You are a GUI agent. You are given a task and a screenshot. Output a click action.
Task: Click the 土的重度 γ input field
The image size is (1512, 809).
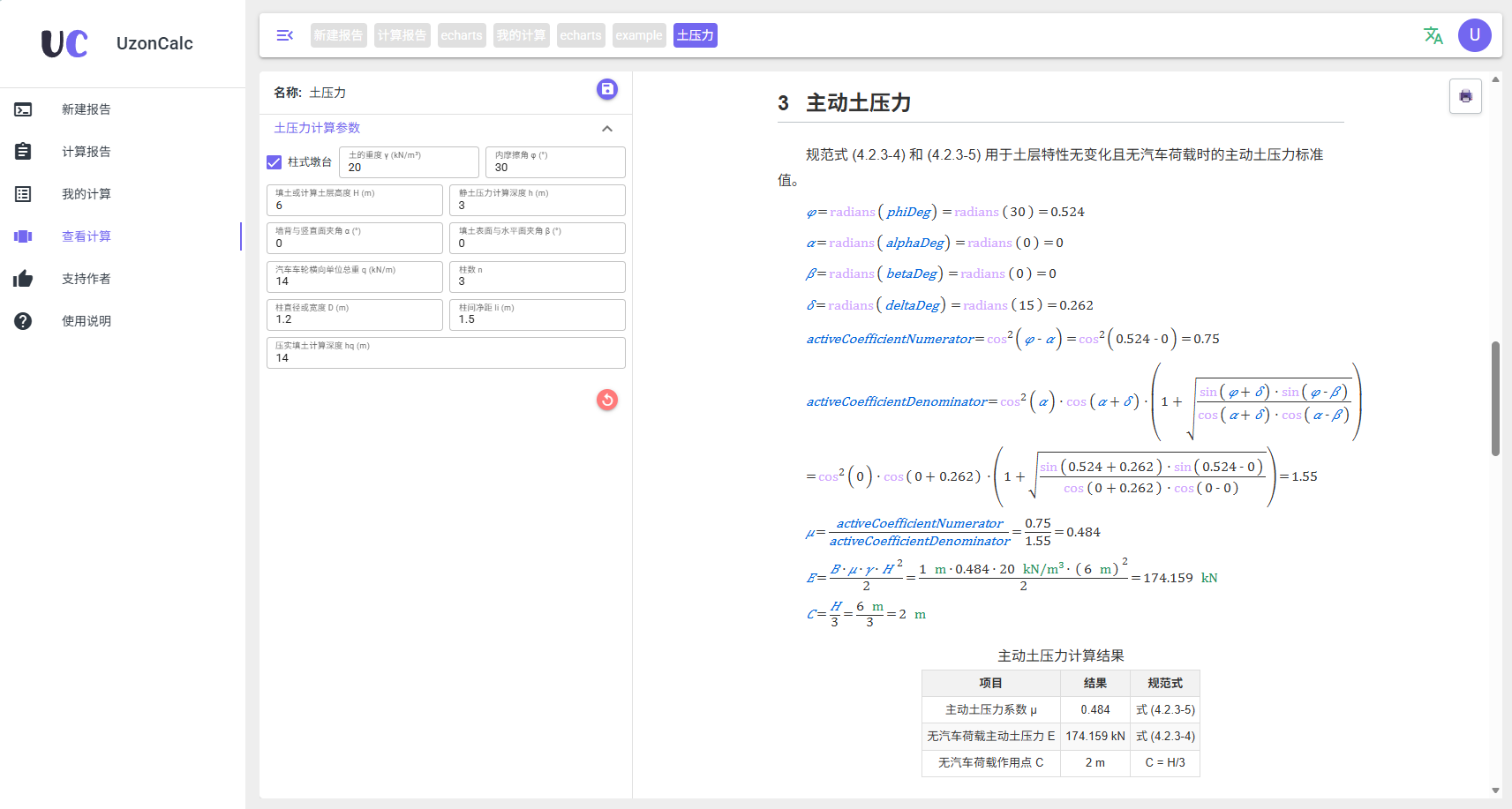point(409,162)
